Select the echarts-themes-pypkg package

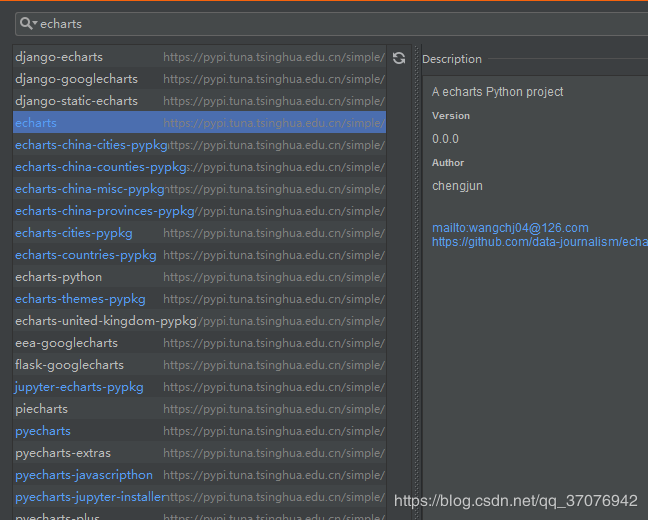[200, 299]
